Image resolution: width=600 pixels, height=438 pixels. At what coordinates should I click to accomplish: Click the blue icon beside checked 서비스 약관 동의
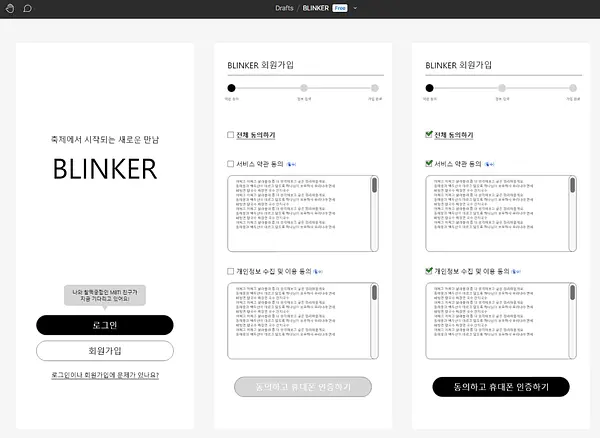(x=489, y=164)
